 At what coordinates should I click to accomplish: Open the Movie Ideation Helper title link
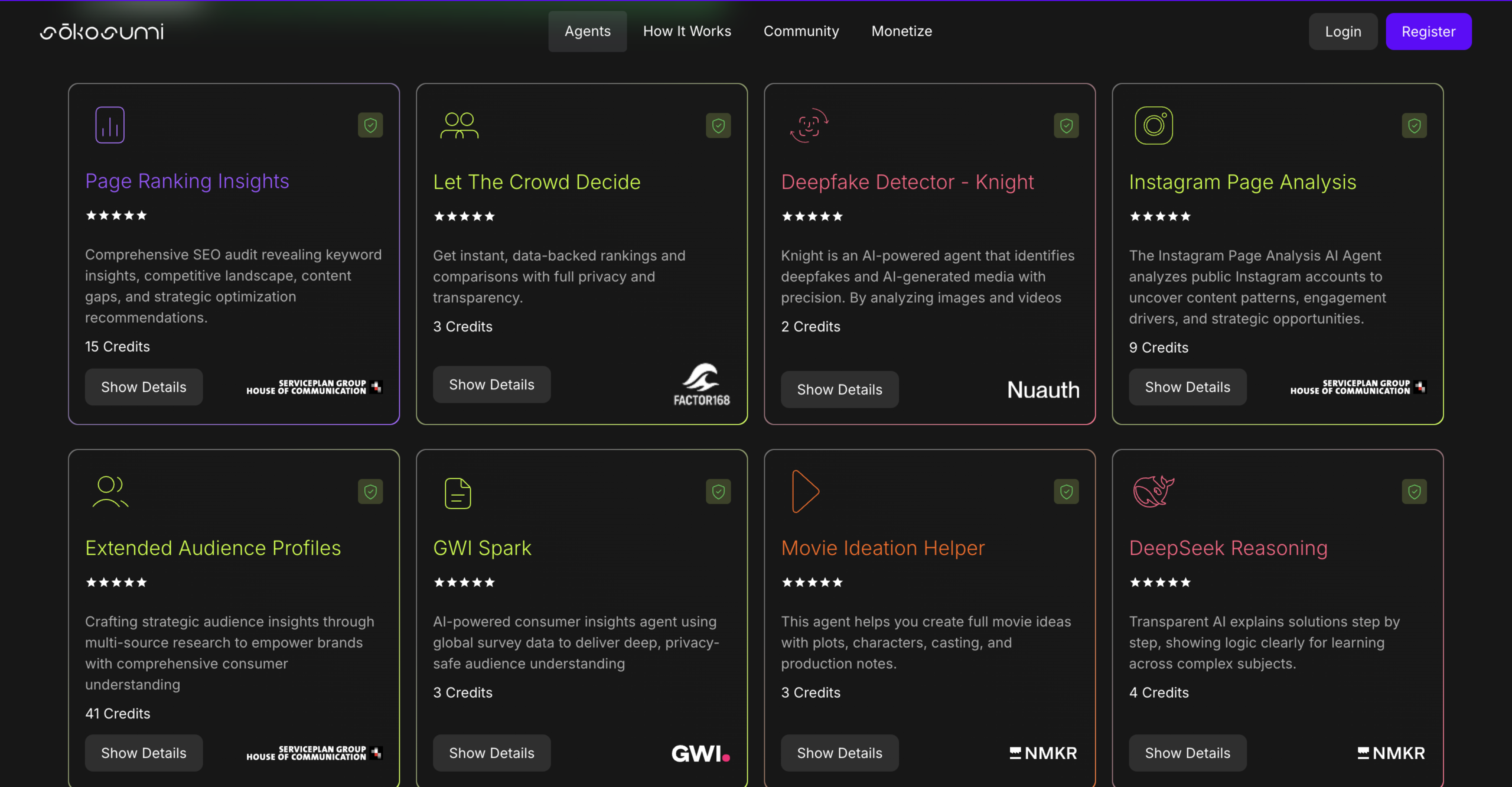(x=882, y=548)
